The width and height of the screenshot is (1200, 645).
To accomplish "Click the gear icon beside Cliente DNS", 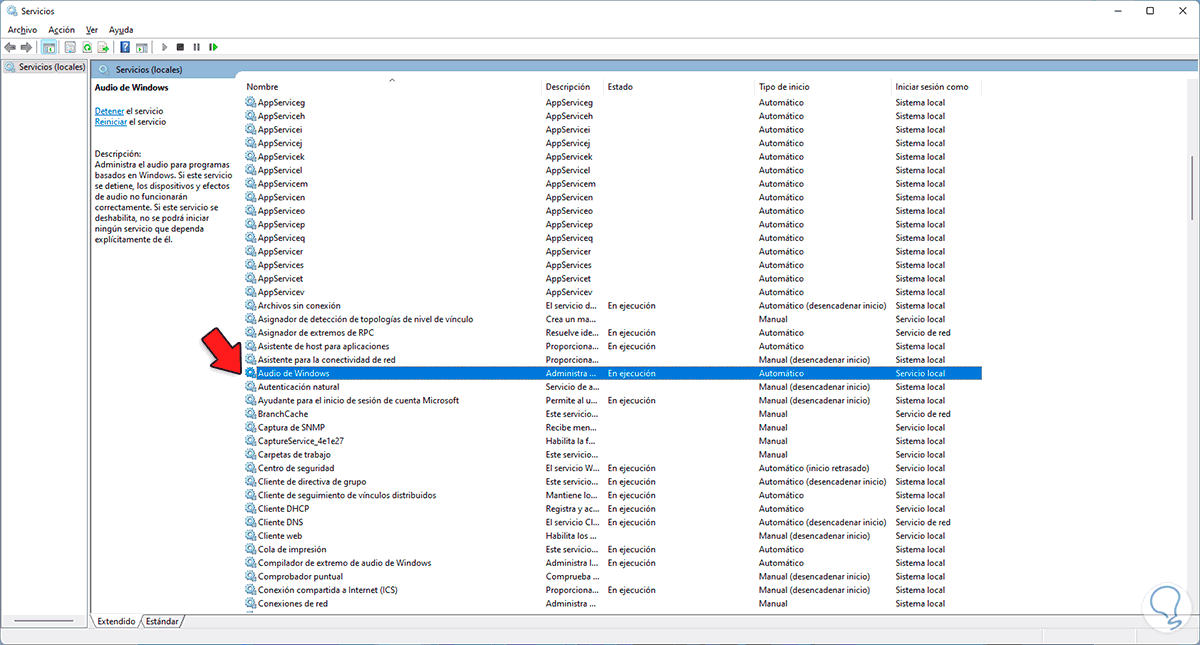I will point(251,522).
